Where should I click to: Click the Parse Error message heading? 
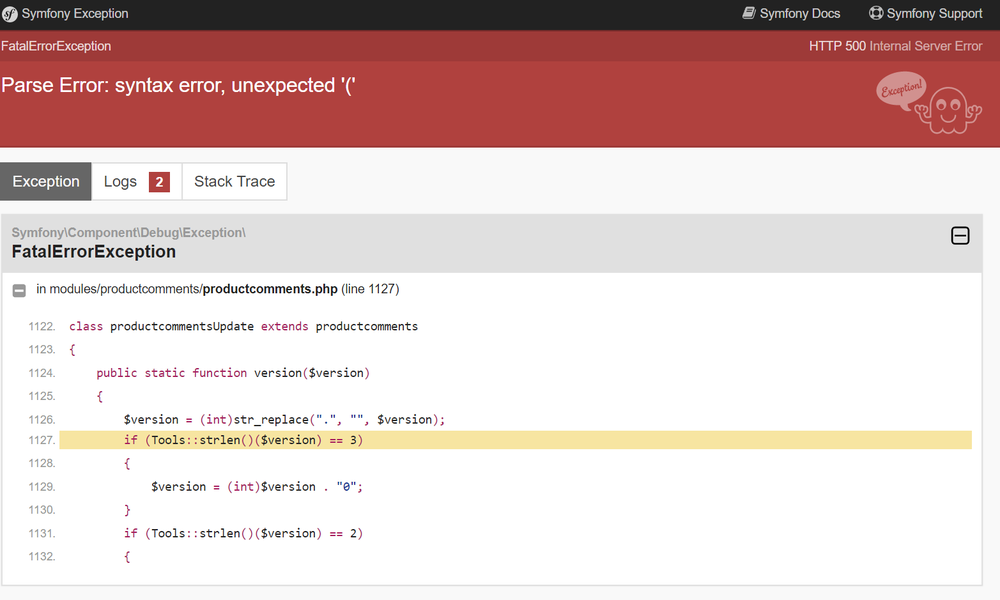(179, 85)
